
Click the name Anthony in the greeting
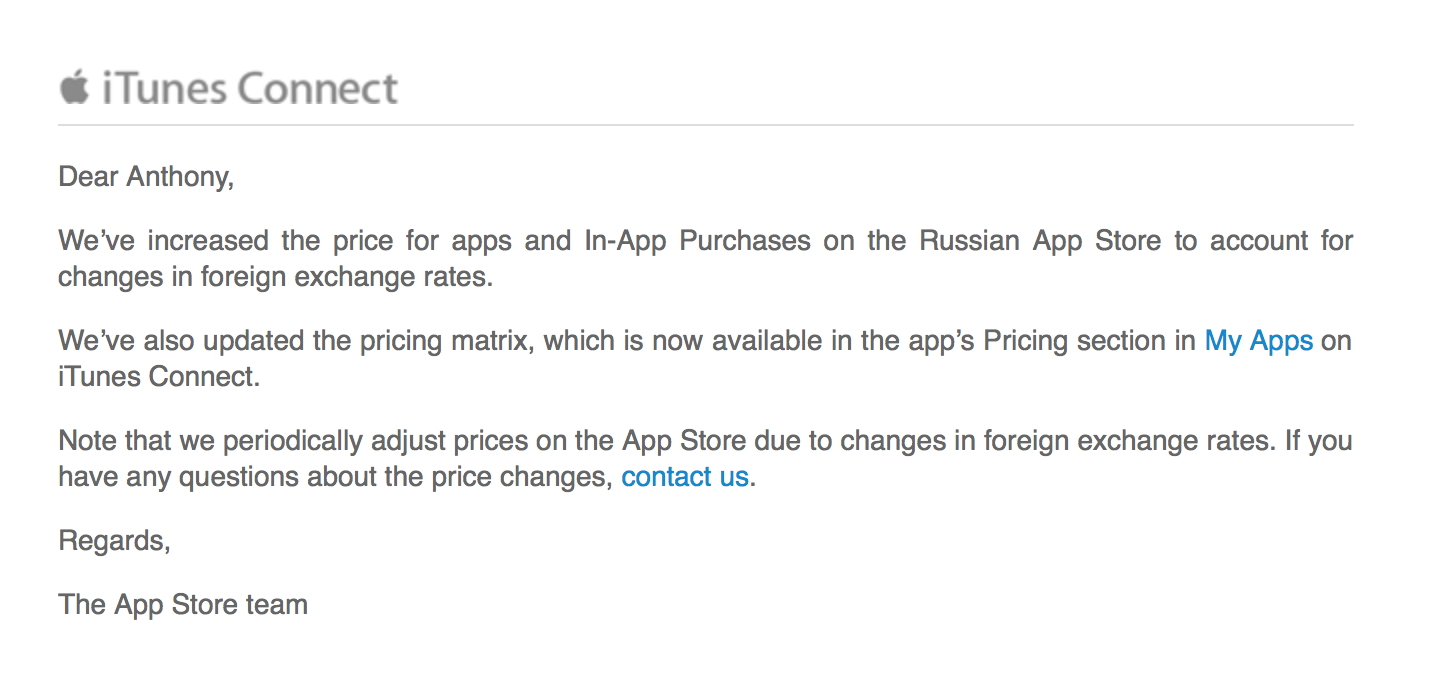pos(178,177)
